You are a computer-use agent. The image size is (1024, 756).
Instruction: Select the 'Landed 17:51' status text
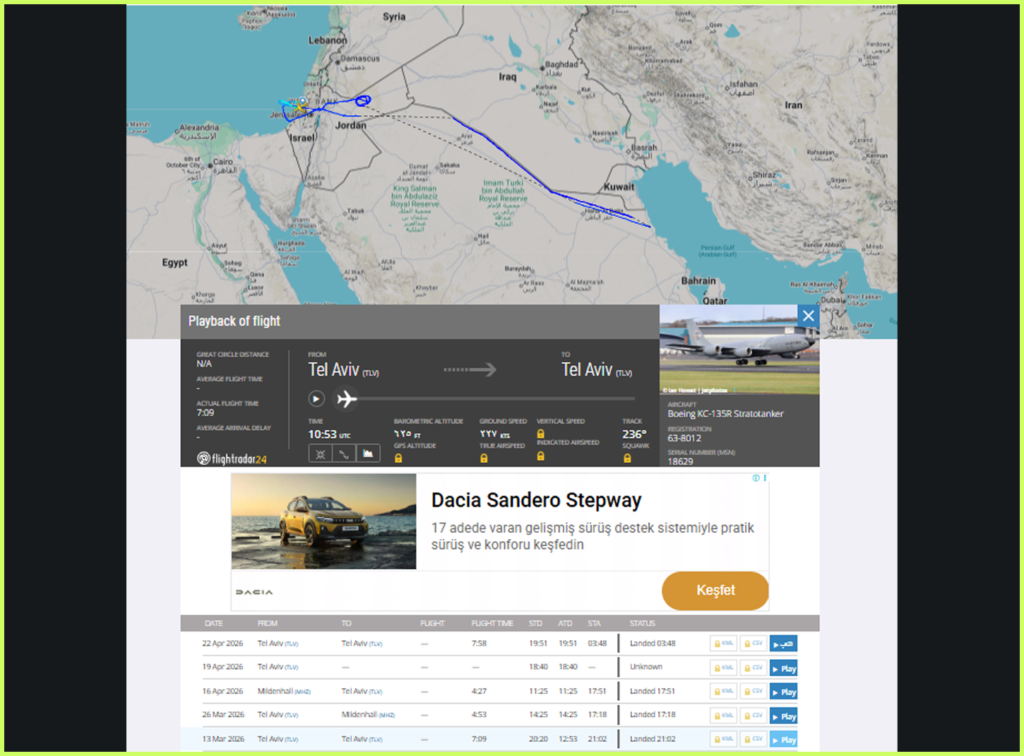(652, 691)
